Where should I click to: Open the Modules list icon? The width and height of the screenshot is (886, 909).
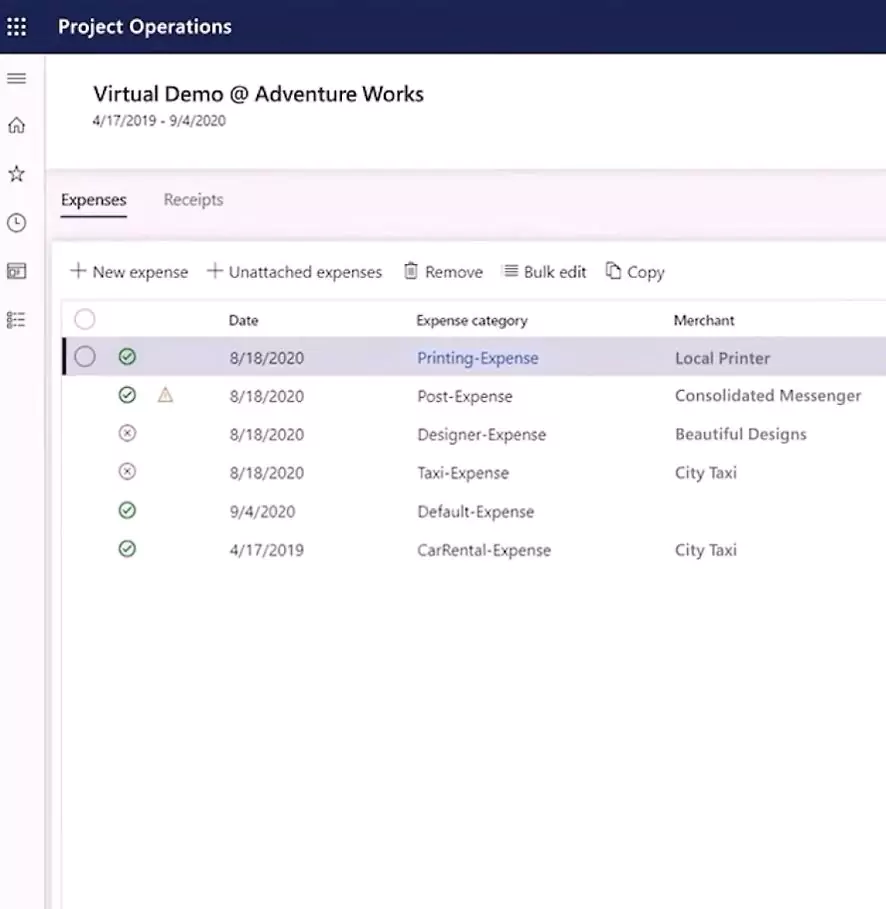[17, 320]
